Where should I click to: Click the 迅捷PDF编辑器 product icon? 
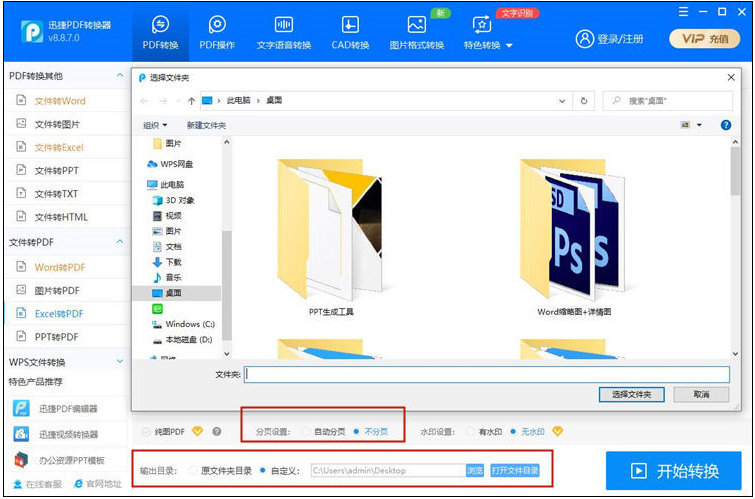tap(21, 408)
